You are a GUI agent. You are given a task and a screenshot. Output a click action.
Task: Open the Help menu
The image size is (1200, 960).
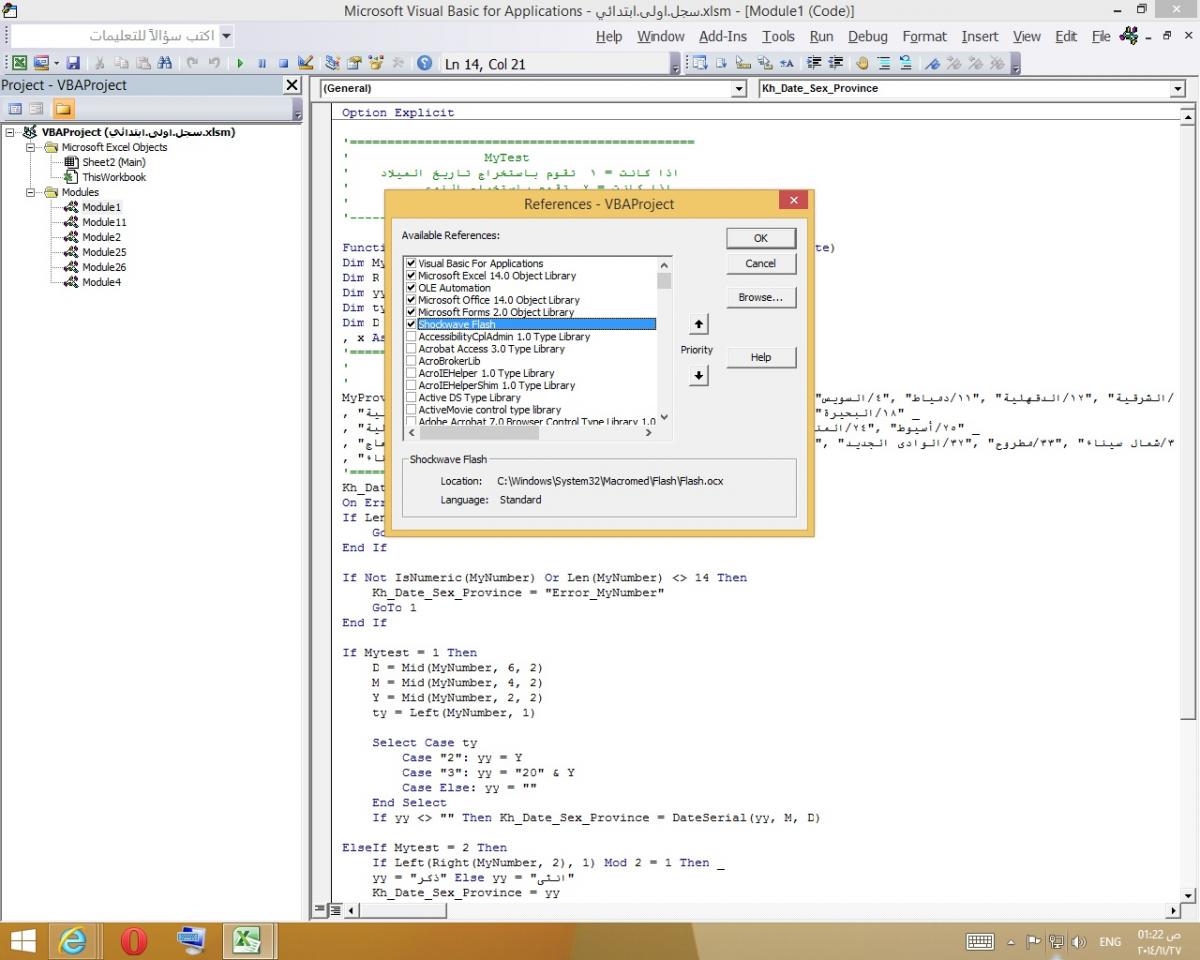609,36
